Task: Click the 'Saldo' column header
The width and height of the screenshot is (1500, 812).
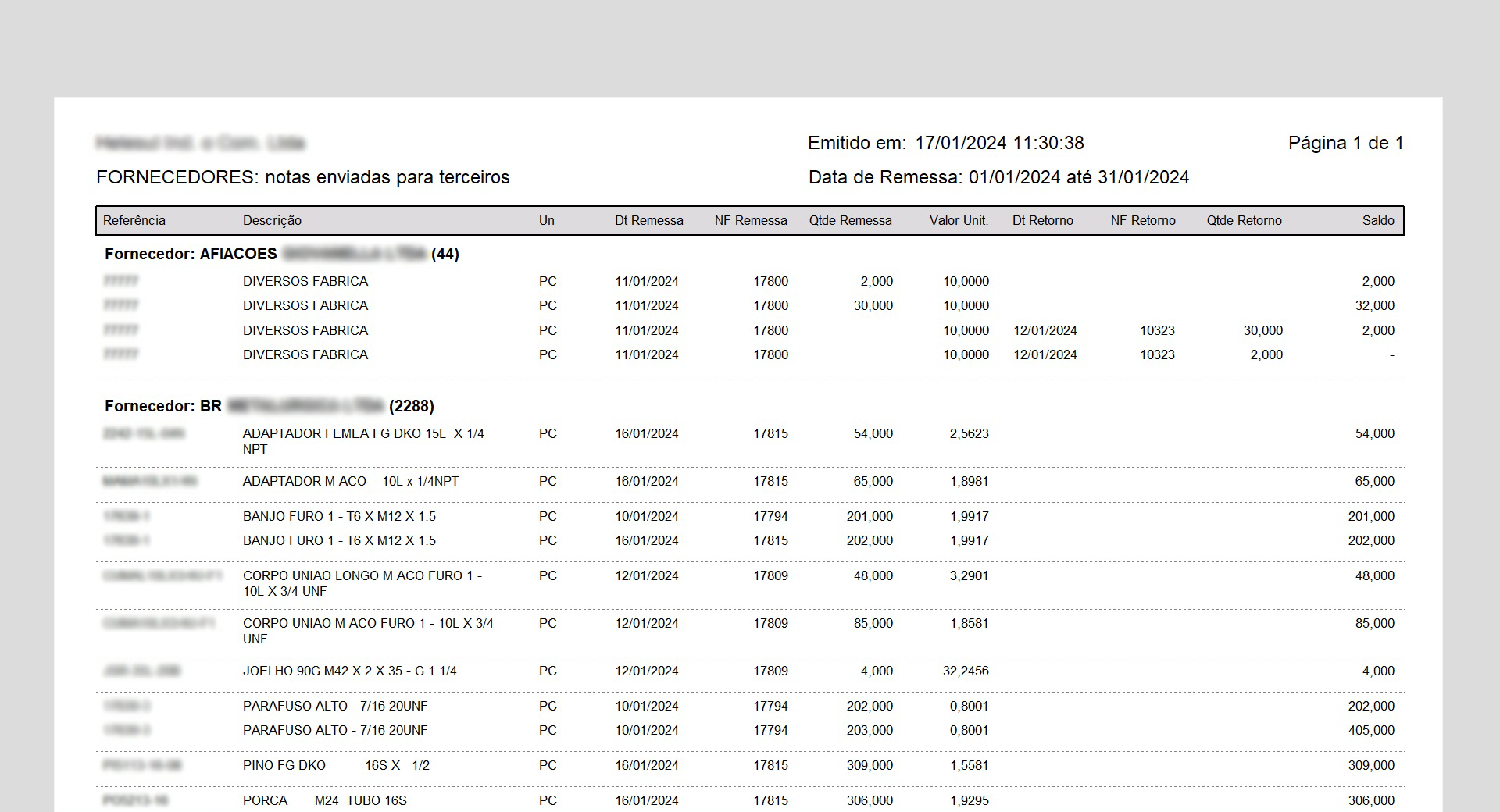Action: 1378,220
